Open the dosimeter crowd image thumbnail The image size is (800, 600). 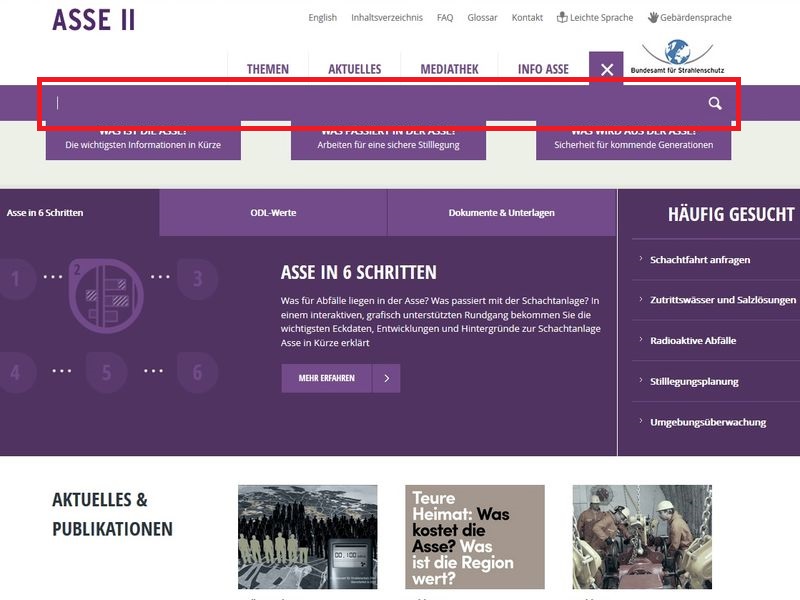pyautogui.click(x=308, y=537)
